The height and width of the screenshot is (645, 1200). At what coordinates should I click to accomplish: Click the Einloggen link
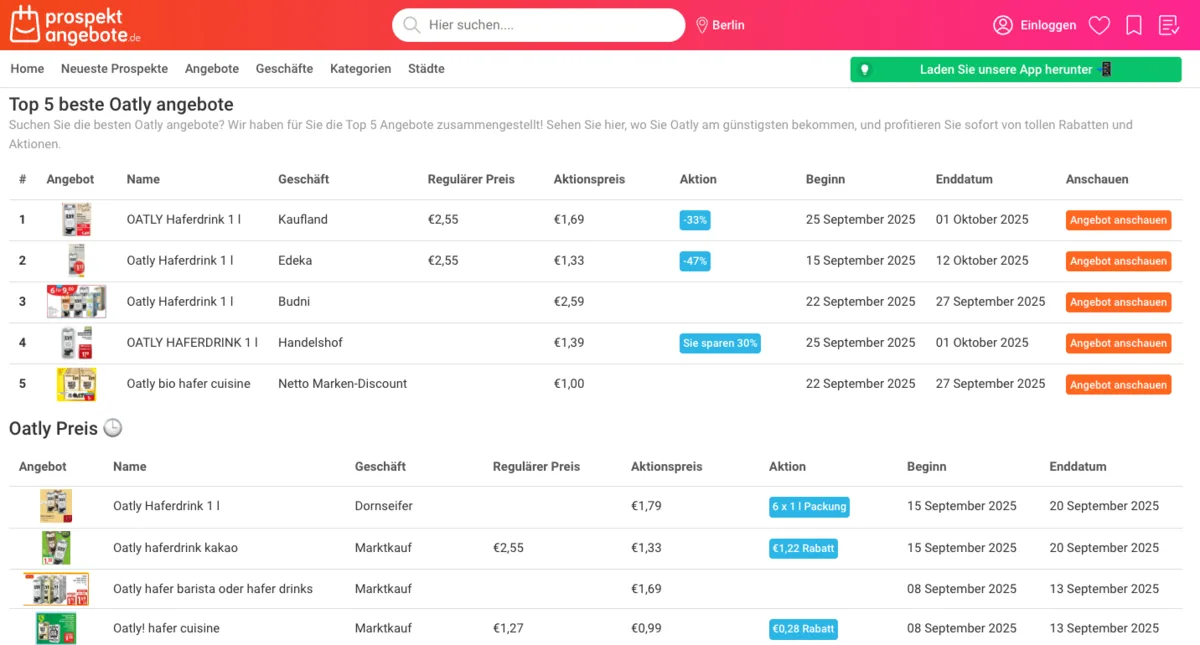pyautogui.click(x=1048, y=25)
